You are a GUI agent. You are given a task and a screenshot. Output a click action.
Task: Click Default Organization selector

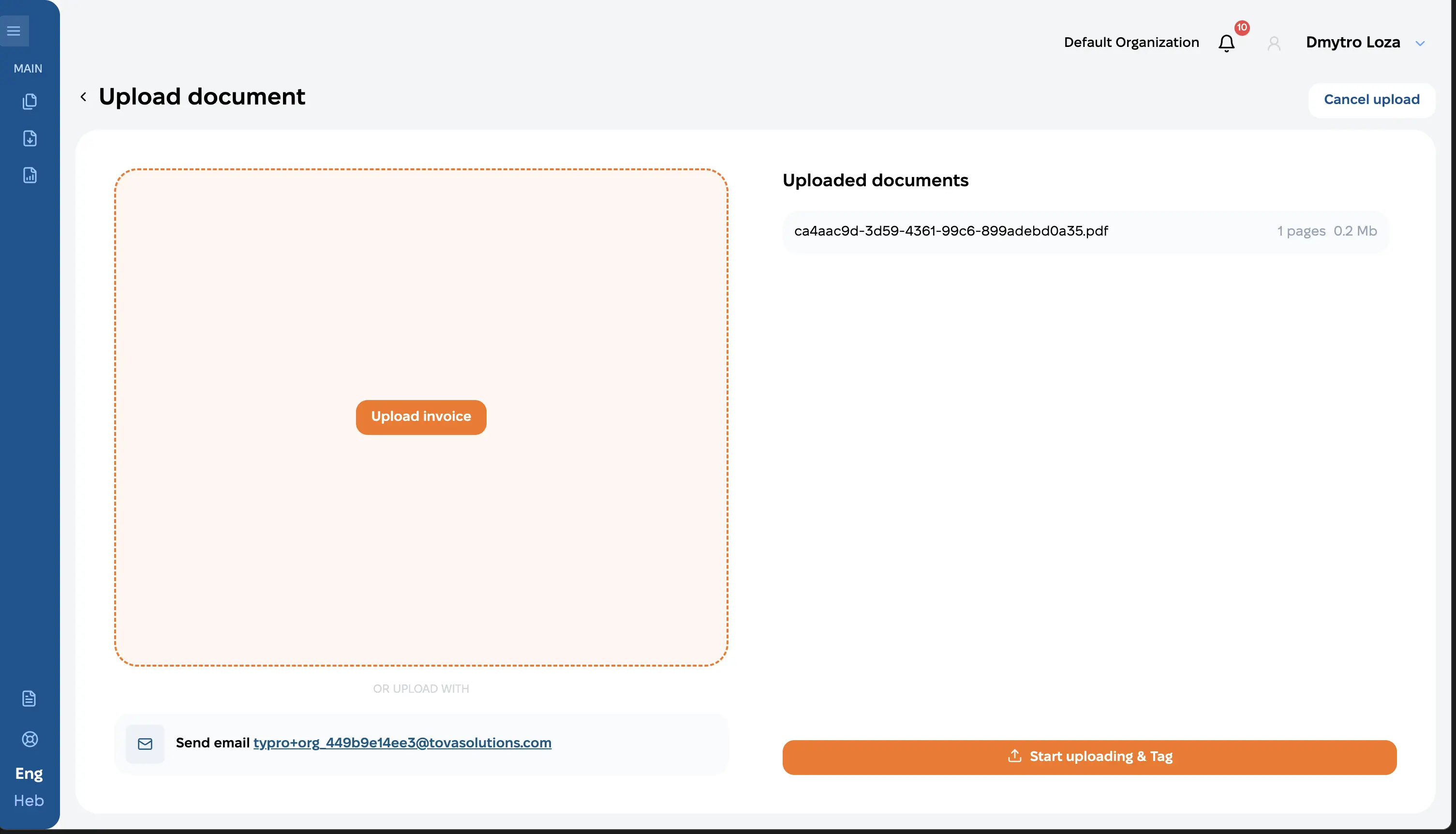coord(1130,43)
